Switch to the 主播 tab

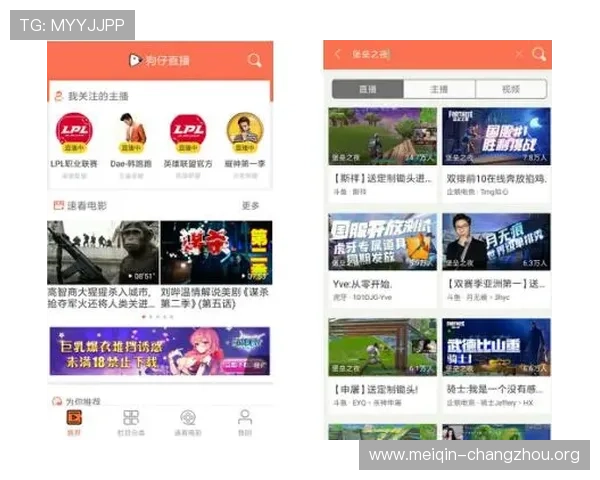(x=439, y=89)
